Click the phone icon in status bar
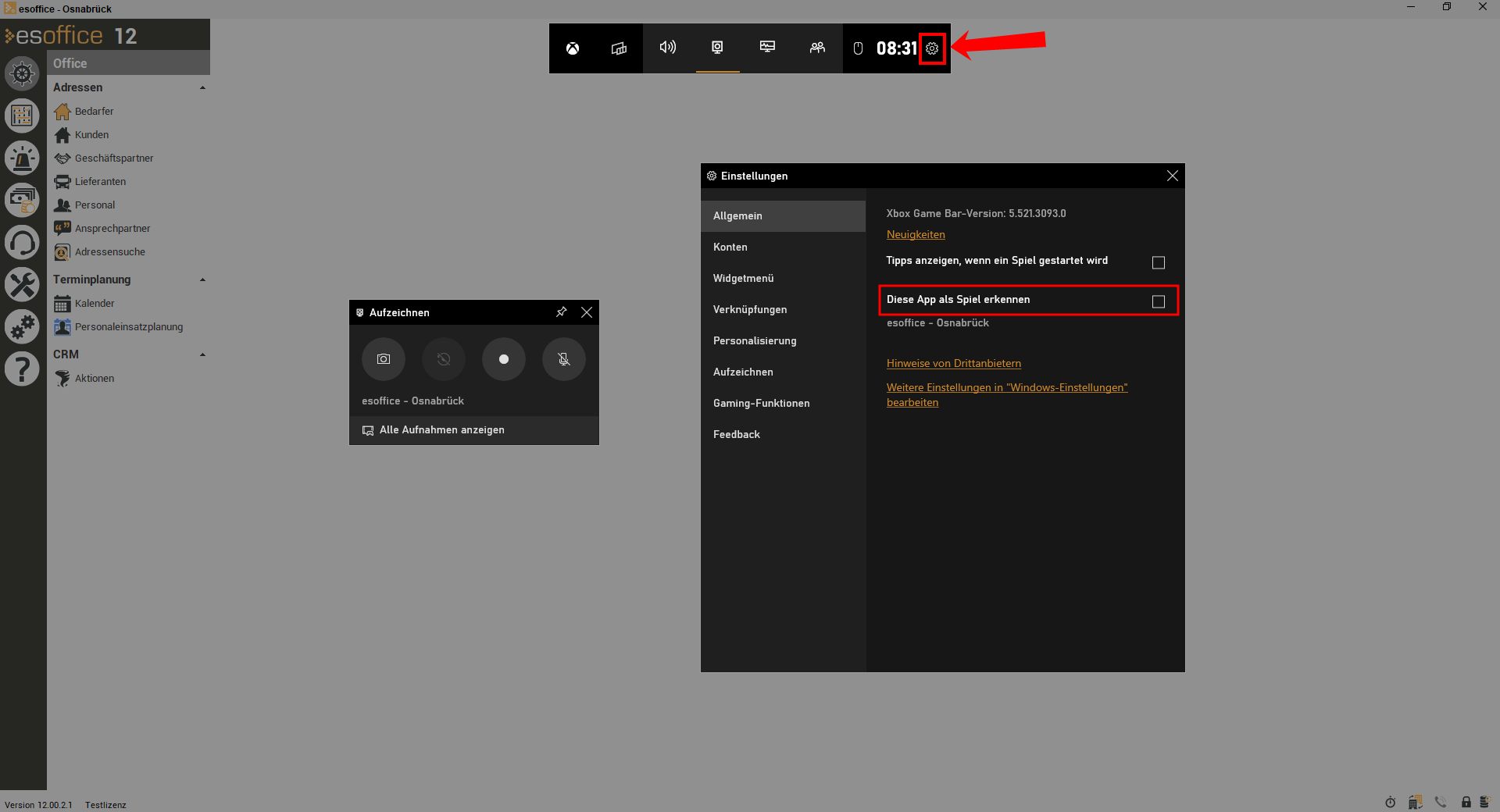1500x812 pixels. [1441, 802]
